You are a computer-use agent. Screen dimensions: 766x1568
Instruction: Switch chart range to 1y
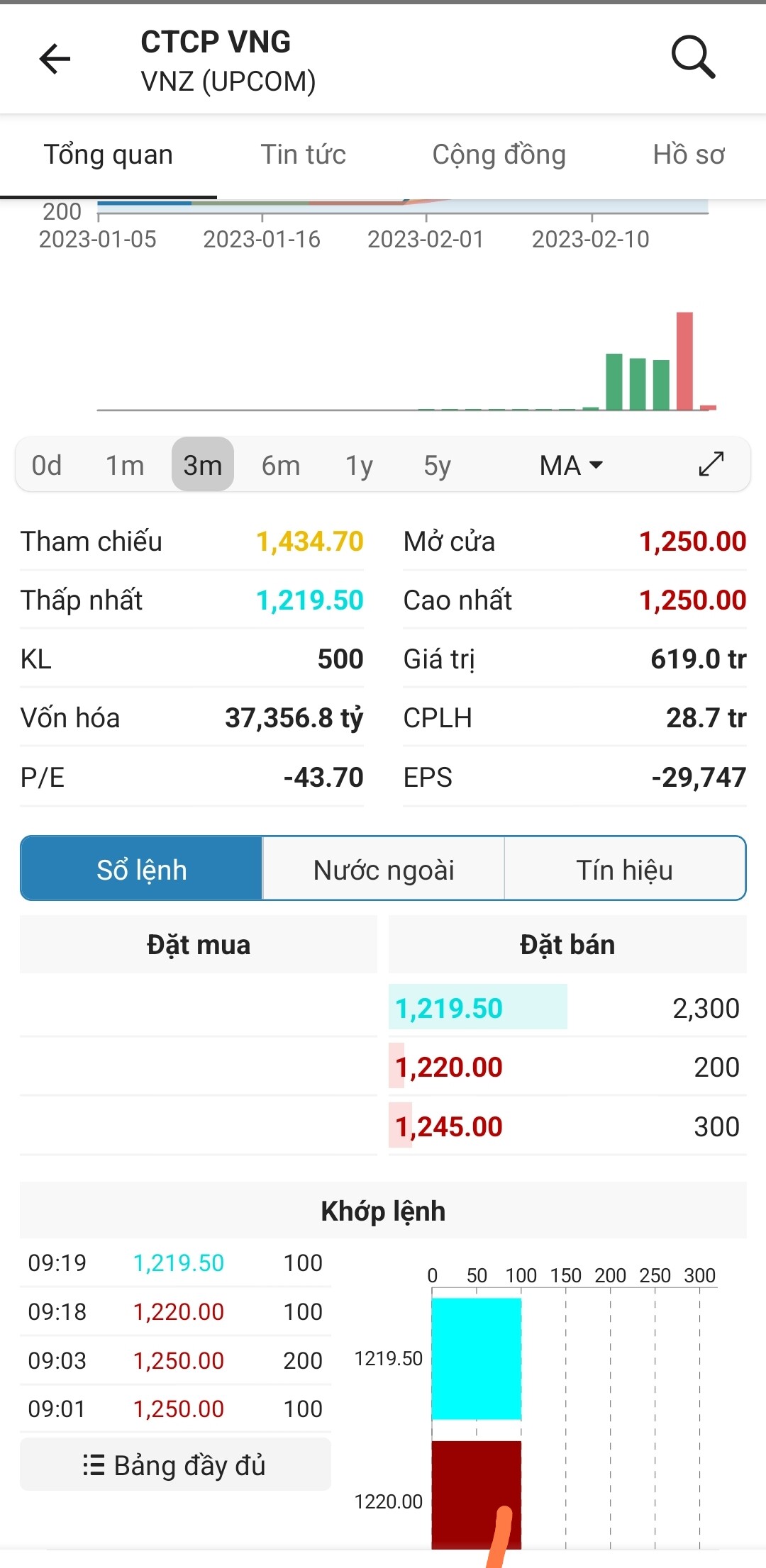coord(359,466)
